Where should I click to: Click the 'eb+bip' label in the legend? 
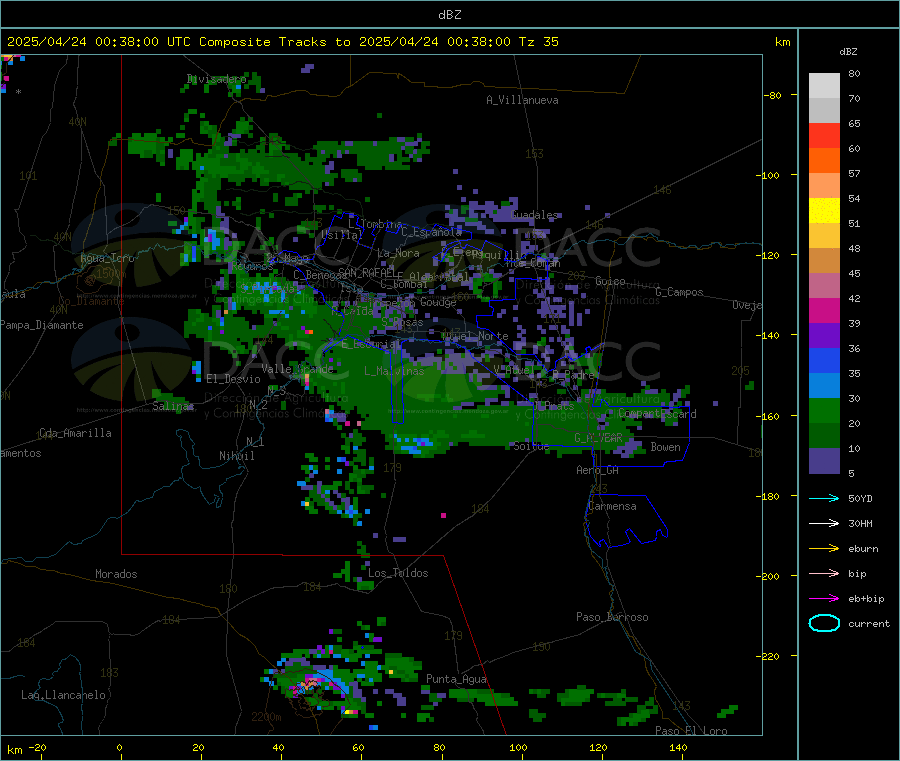click(x=866, y=599)
